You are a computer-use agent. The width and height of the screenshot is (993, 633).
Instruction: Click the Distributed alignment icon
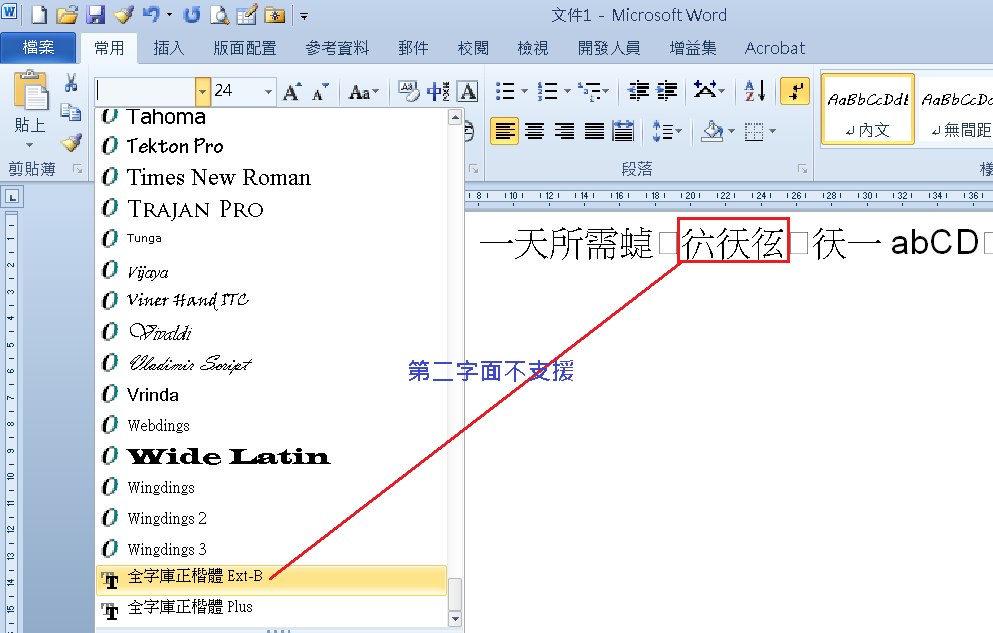623,131
